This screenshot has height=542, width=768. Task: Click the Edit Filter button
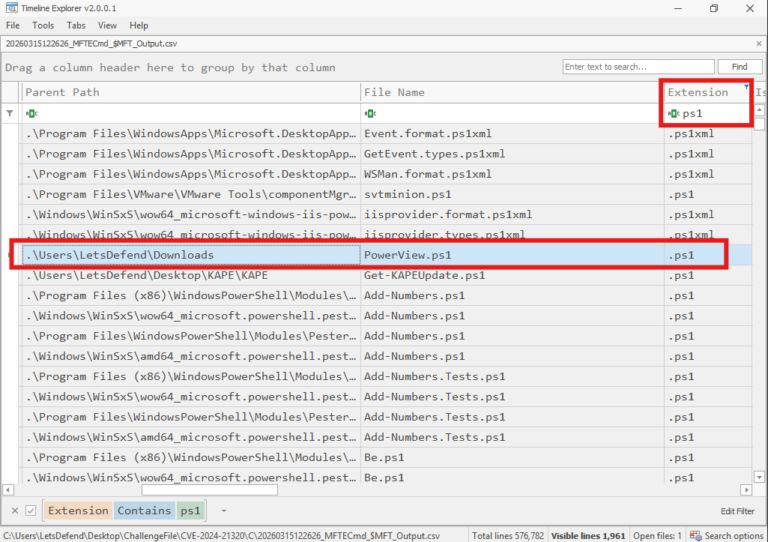coord(737,511)
